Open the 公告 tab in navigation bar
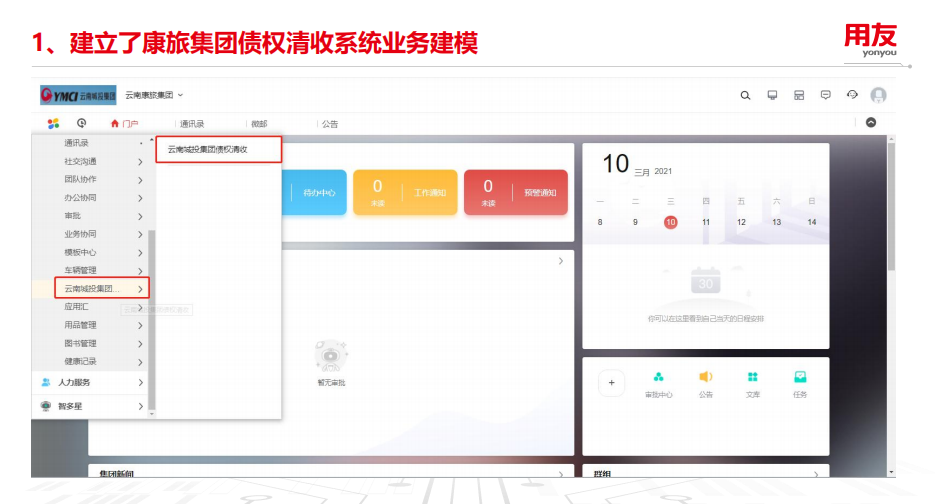This screenshot has width=935, height=504. tap(330, 124)
